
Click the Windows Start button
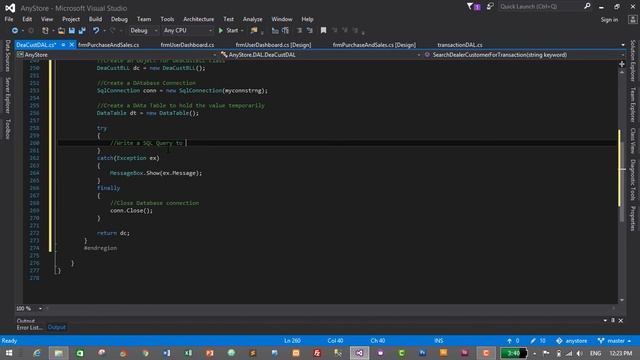pyautogui.click(x=9, y=353)
